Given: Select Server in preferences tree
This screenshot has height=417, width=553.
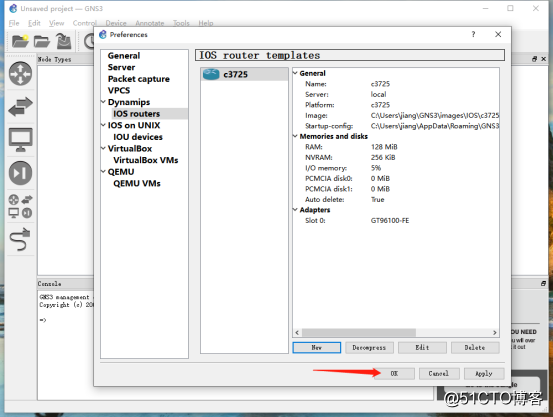Looking at the screenshot, I should pyautogui.click(x=121, y=67).
